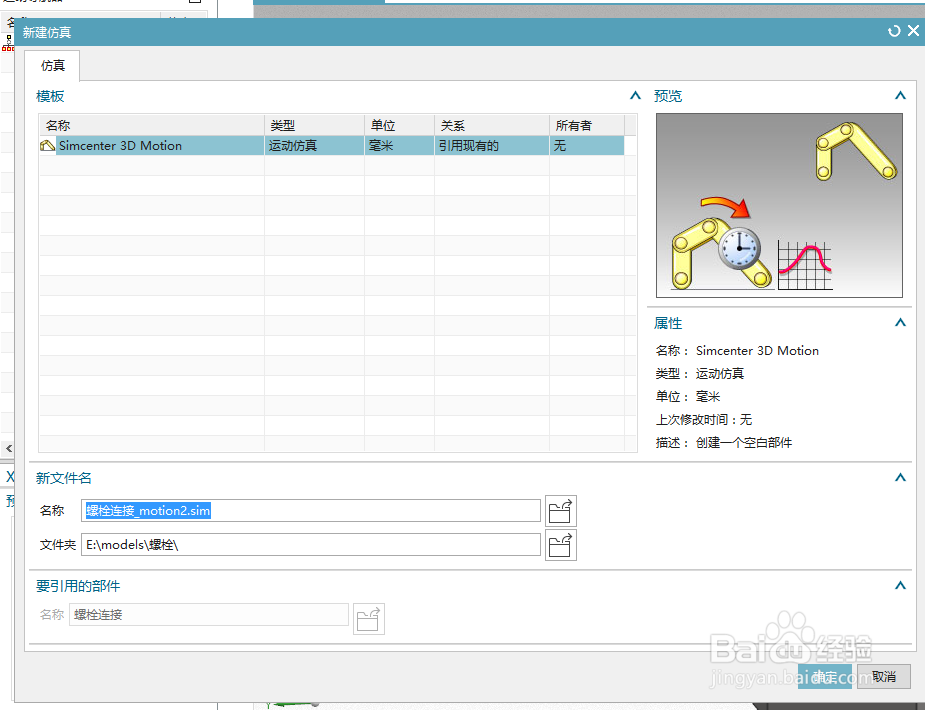Open browse icon for referenced part
925x710 pixels.
(369, 619)
